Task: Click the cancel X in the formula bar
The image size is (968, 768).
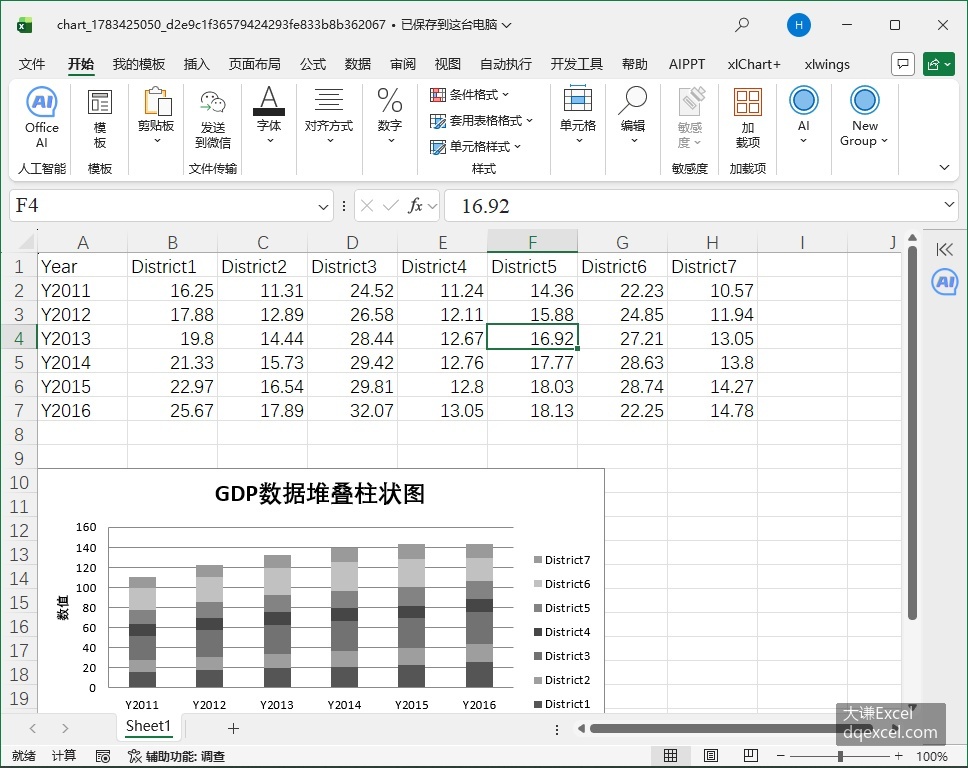Action: [x=367, y=206]
